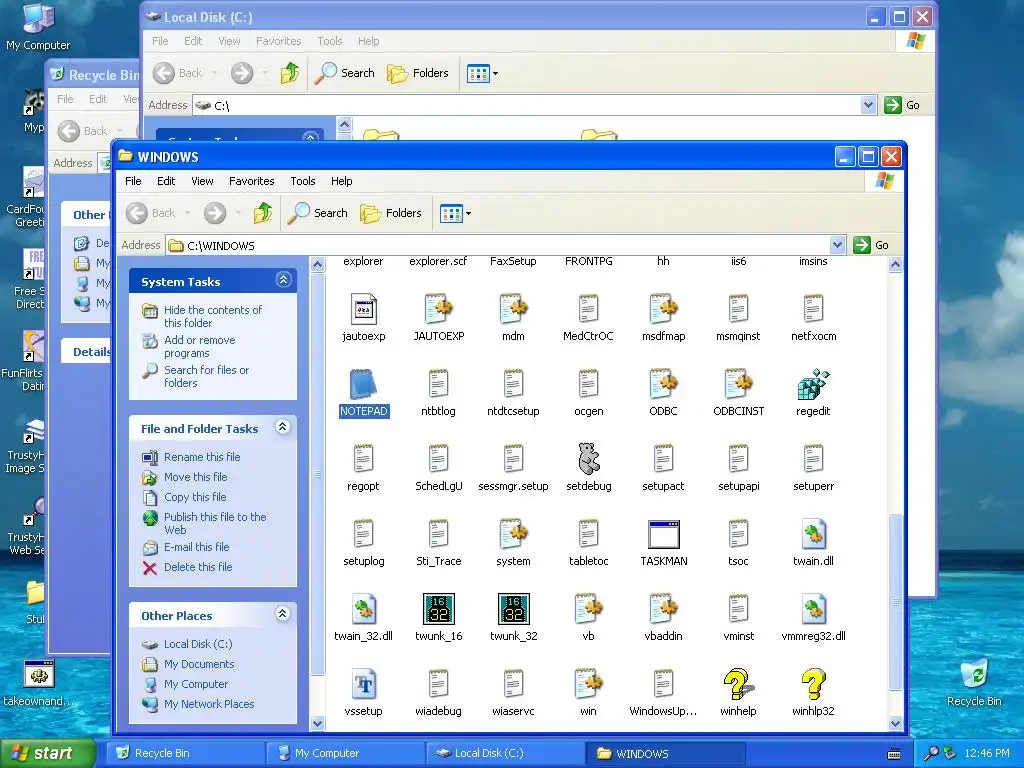
Task: Click Back button in WINDOWS toolbar
Action: pyautogui.click(x=152, y=213)
